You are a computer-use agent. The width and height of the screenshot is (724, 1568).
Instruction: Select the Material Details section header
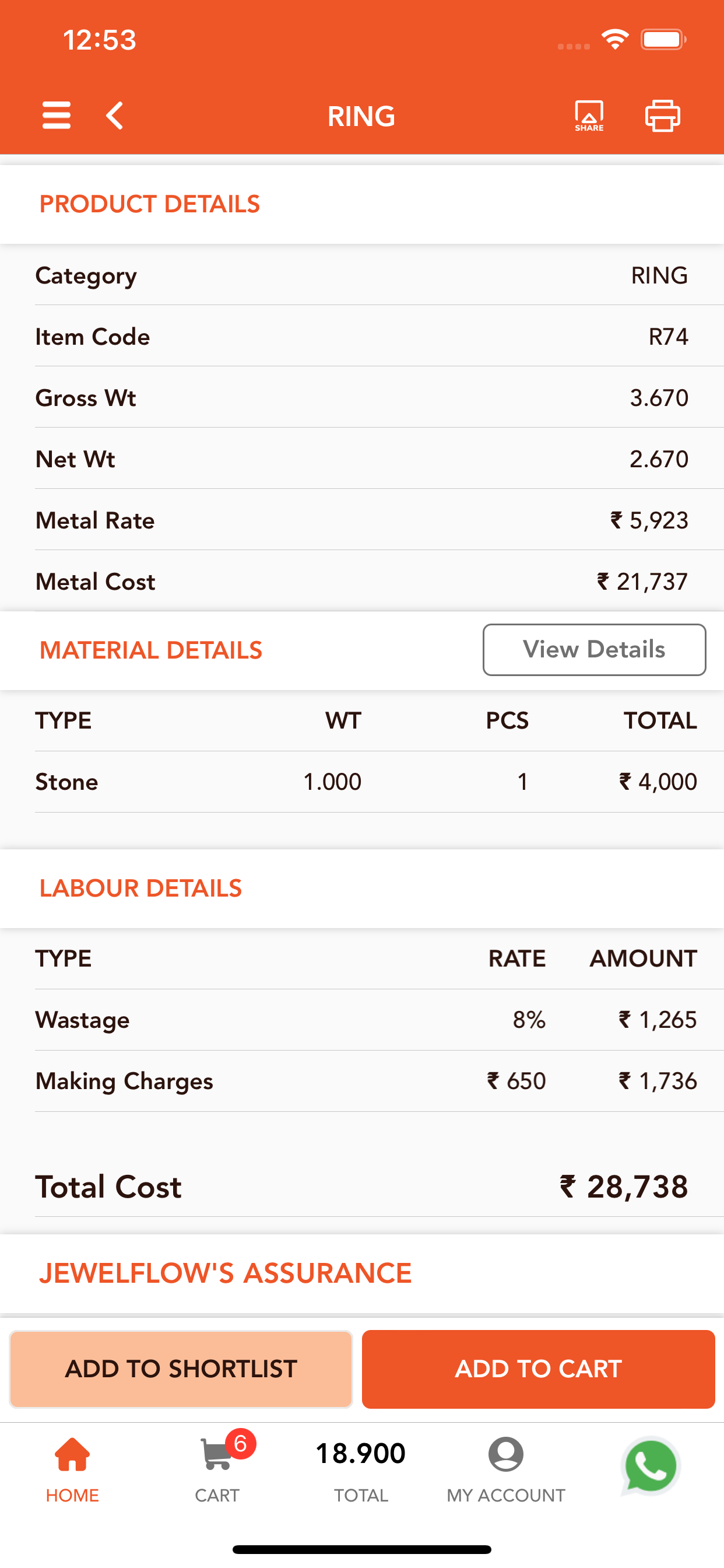[151, 650]
